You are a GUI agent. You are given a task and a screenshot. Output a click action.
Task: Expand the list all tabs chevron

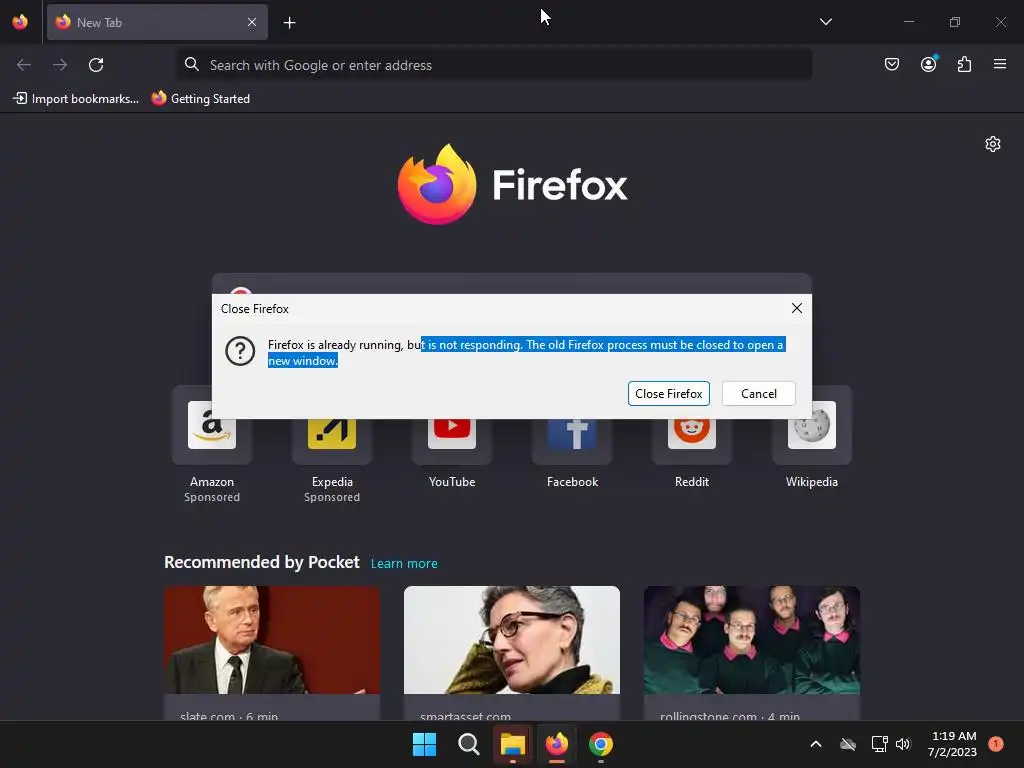click(825, 22)
